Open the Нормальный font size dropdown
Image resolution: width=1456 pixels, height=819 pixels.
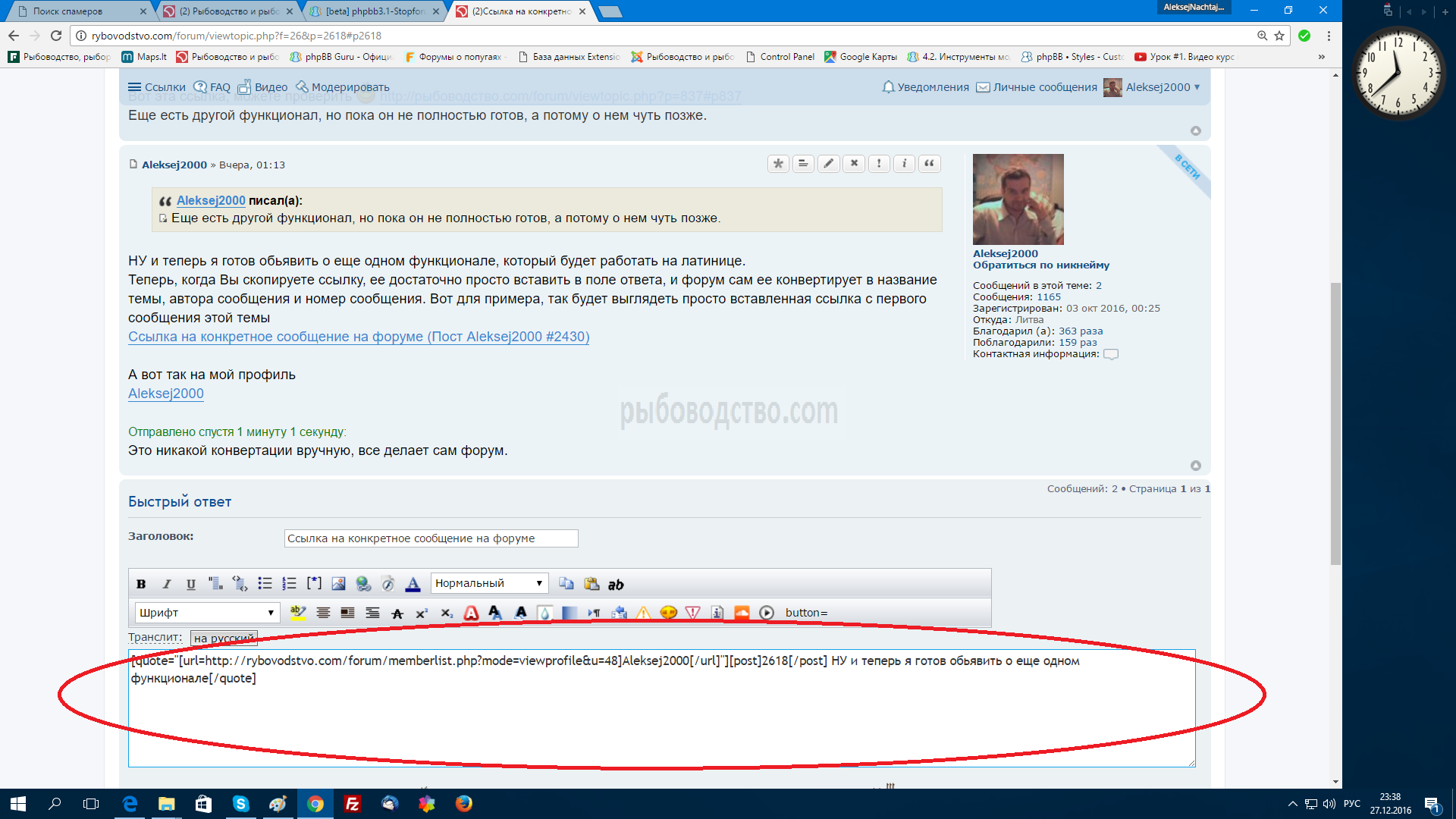coord(489,583)
